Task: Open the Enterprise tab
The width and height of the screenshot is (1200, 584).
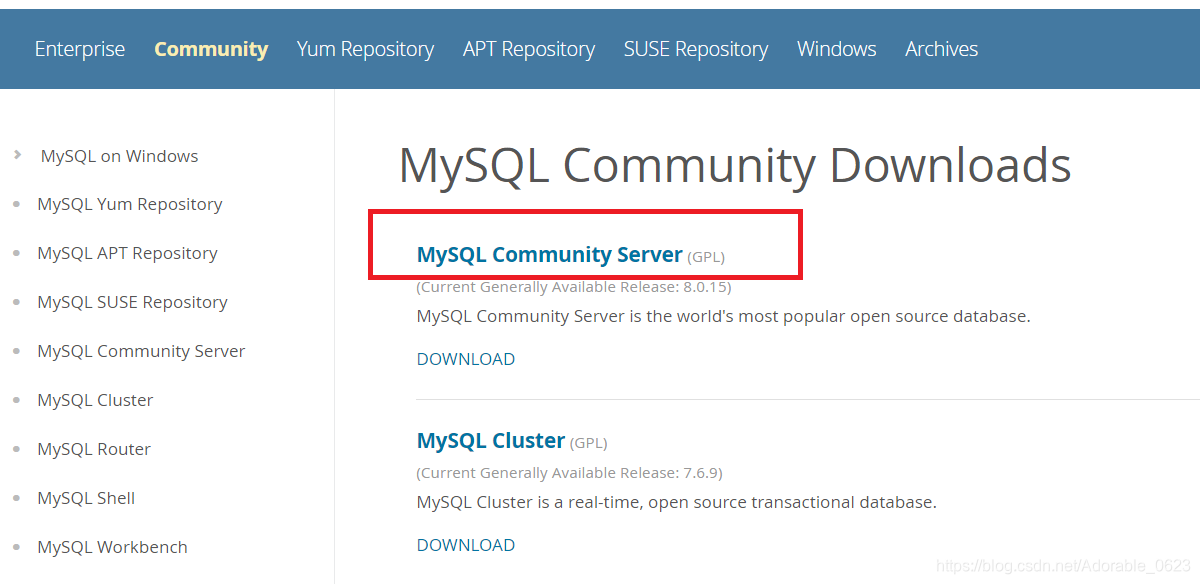Action: pyautogui.click(x=80, y=49)
